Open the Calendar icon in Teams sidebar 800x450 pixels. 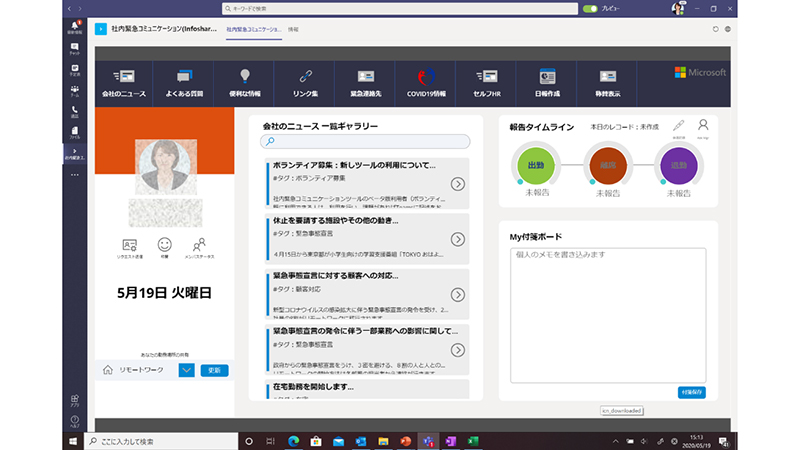point(74,70)
